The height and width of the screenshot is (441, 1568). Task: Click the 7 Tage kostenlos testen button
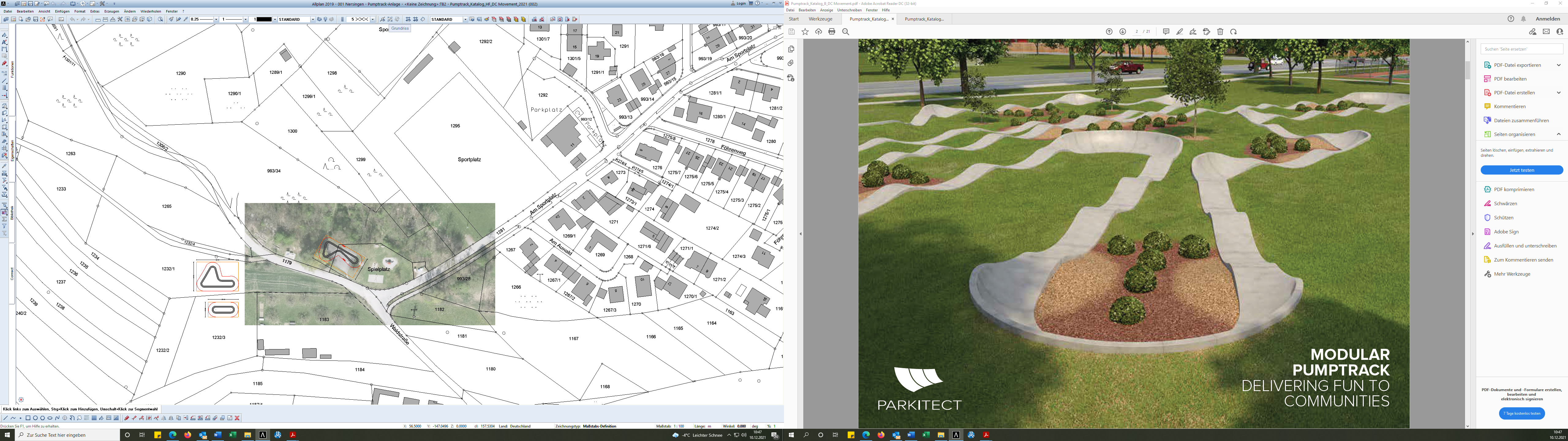(1522, 413)
